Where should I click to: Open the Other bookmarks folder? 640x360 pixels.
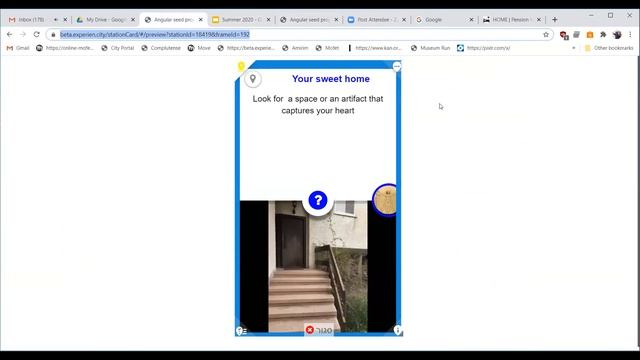point(609,48)
